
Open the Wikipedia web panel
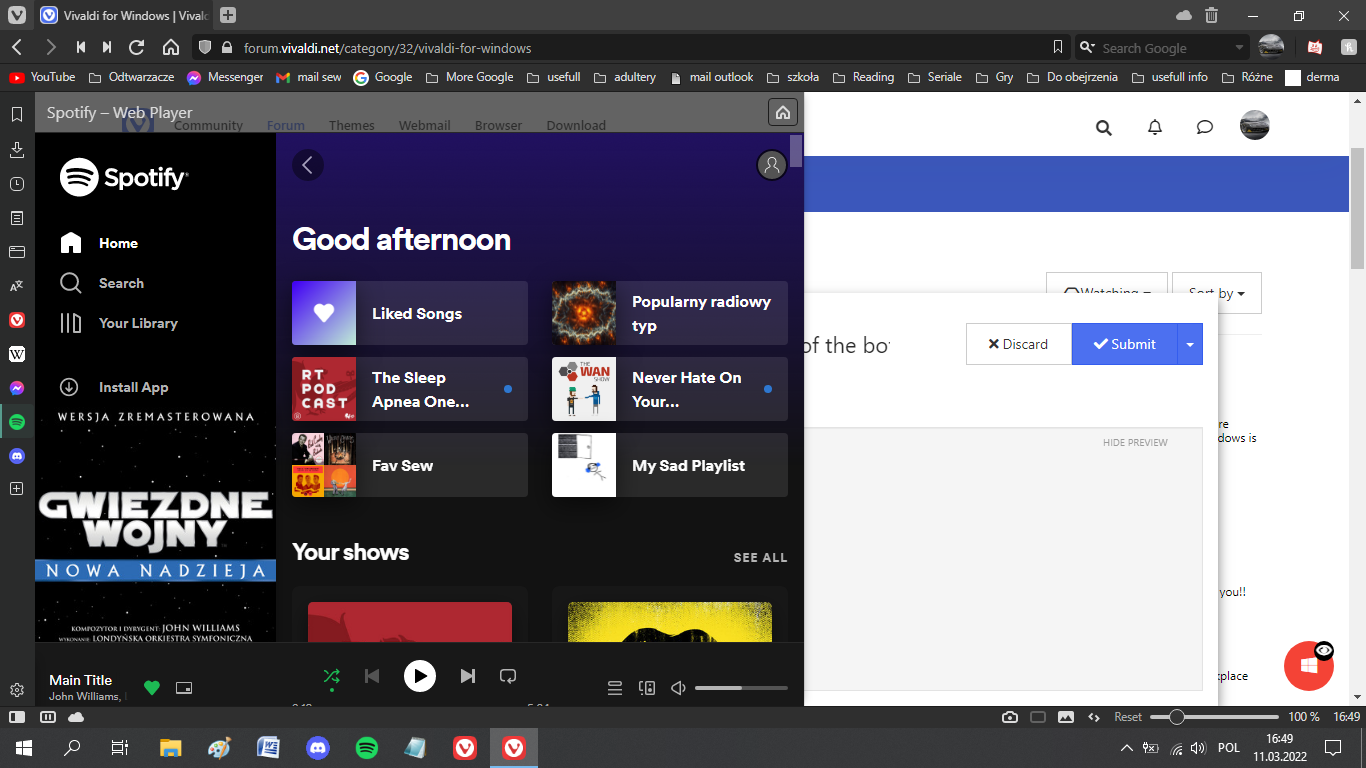pyautogui.click(x=17, y=354)
